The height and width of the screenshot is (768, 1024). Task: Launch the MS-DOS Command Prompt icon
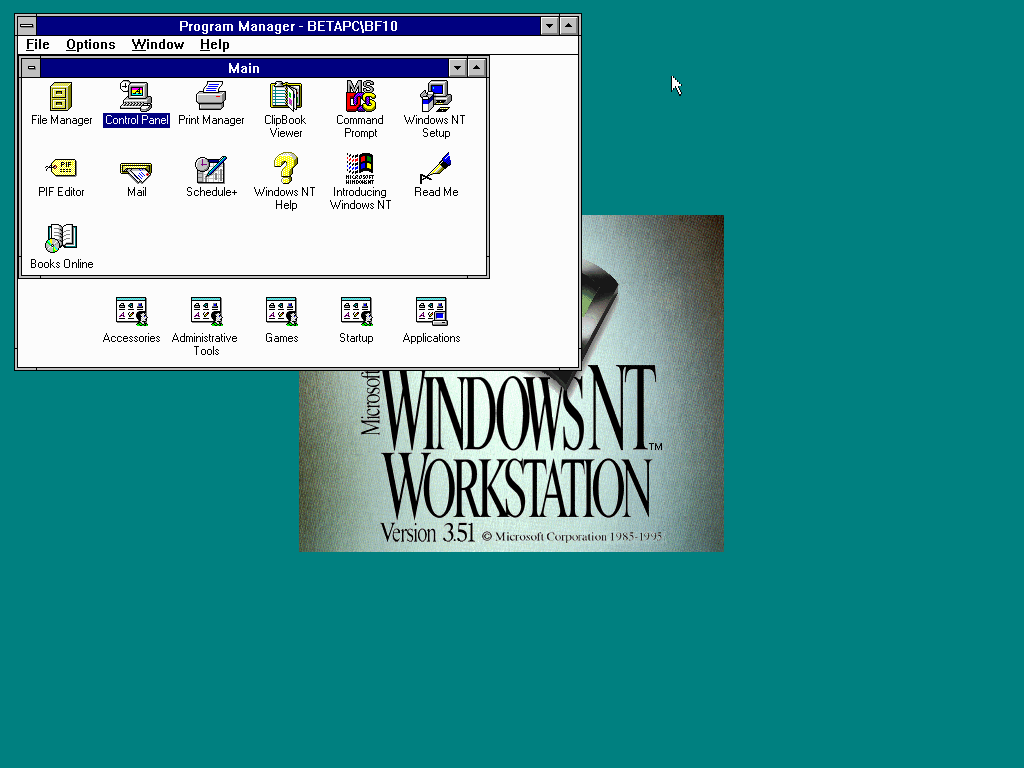(360, 97)
